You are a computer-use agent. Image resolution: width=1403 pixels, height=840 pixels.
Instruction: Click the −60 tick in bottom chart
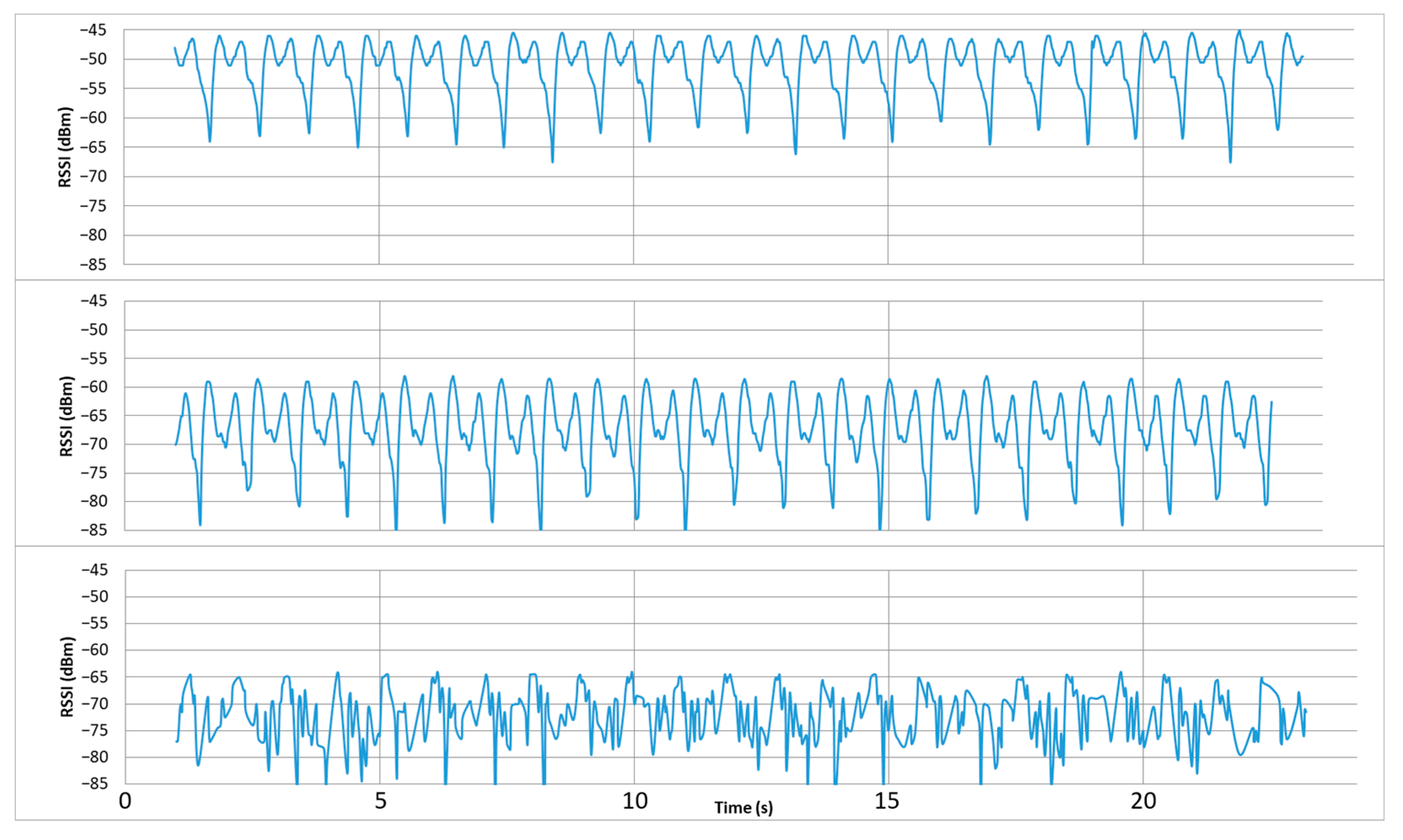[x=94, y=650]
